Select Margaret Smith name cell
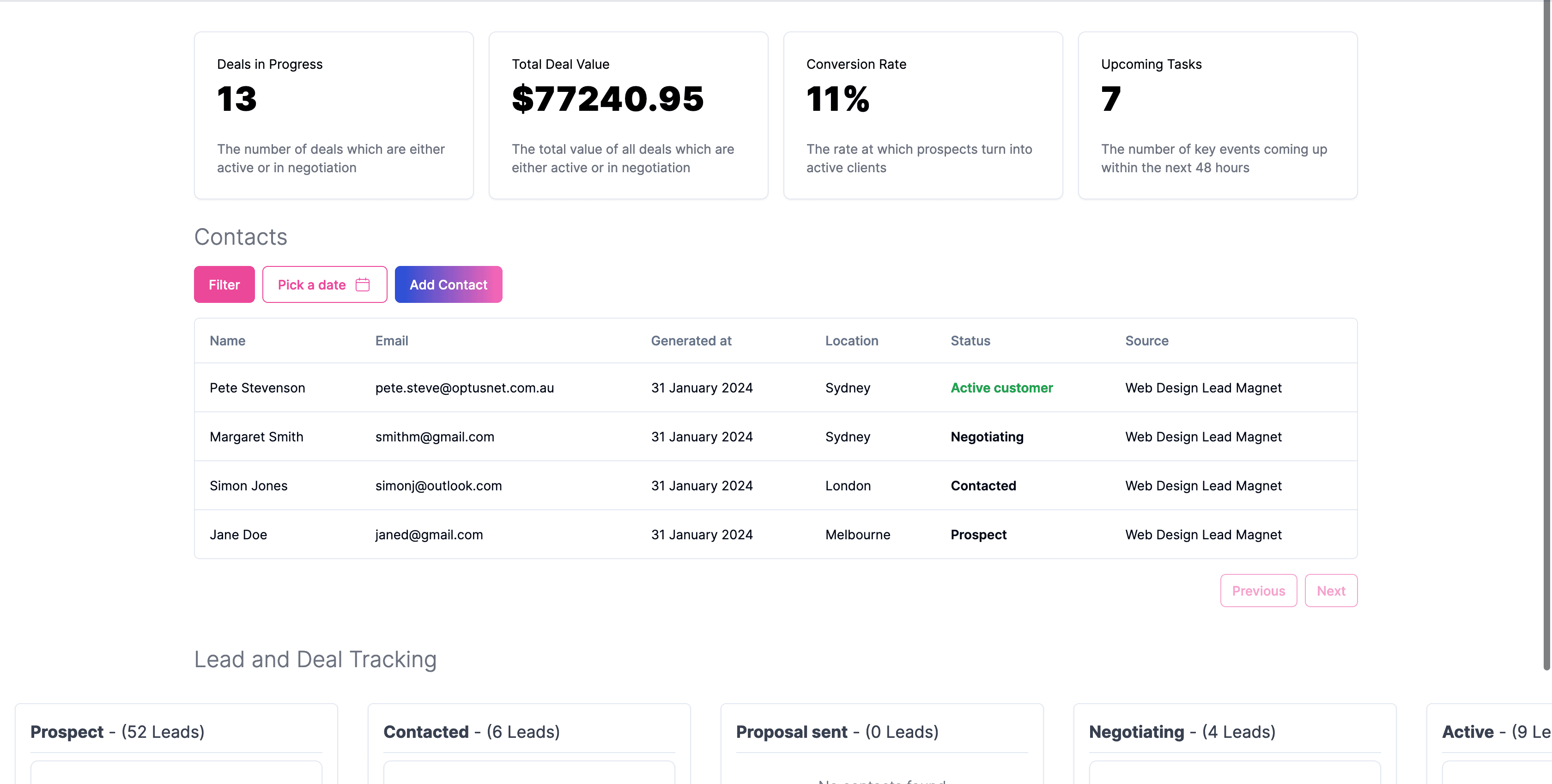The width and height of the screenshot is (1552, 784). (257, 437)
